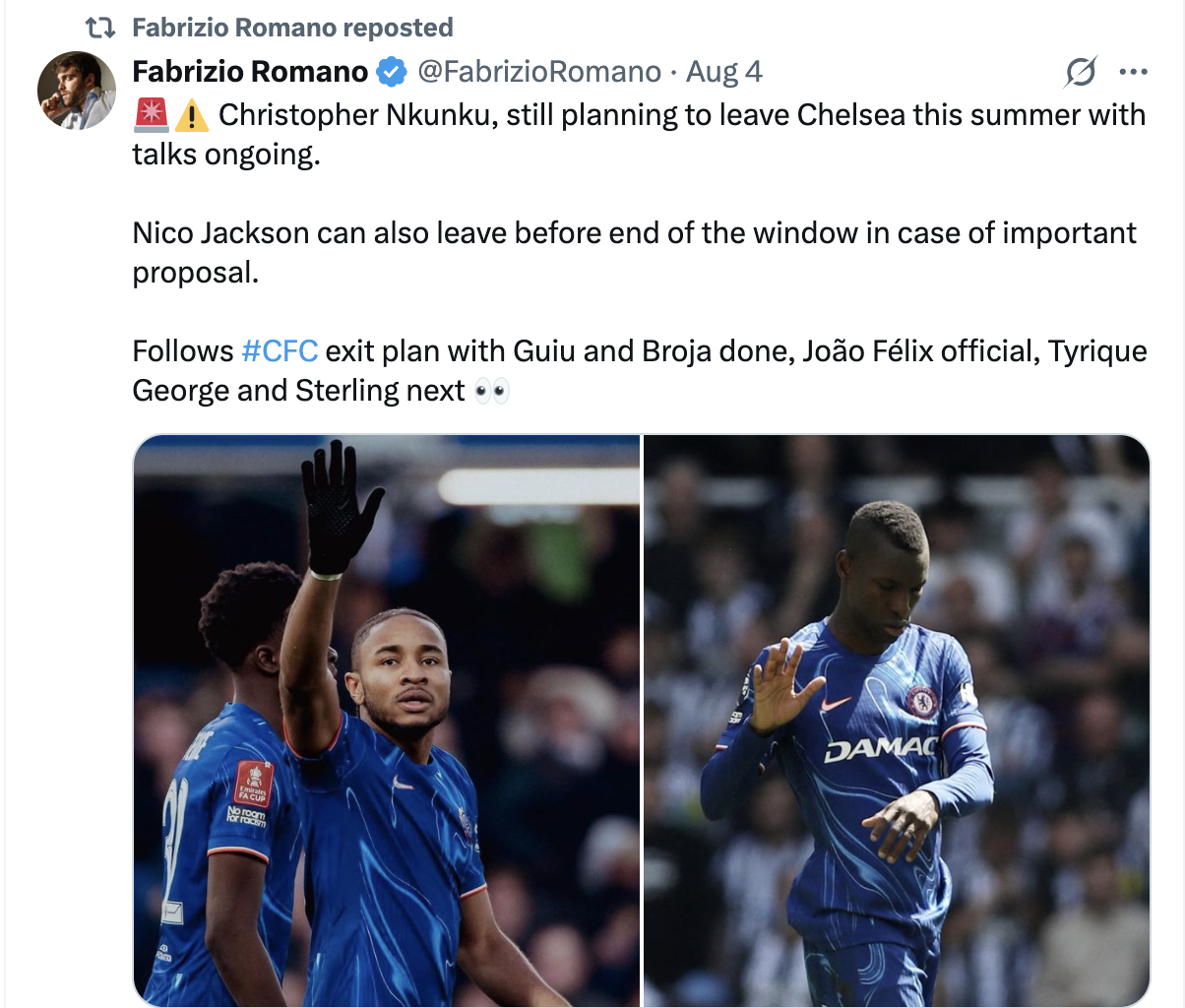Click the Nico Jackson paragraph text
This screenshot has width=1185, height=1008.
click(x=635, y=253)
